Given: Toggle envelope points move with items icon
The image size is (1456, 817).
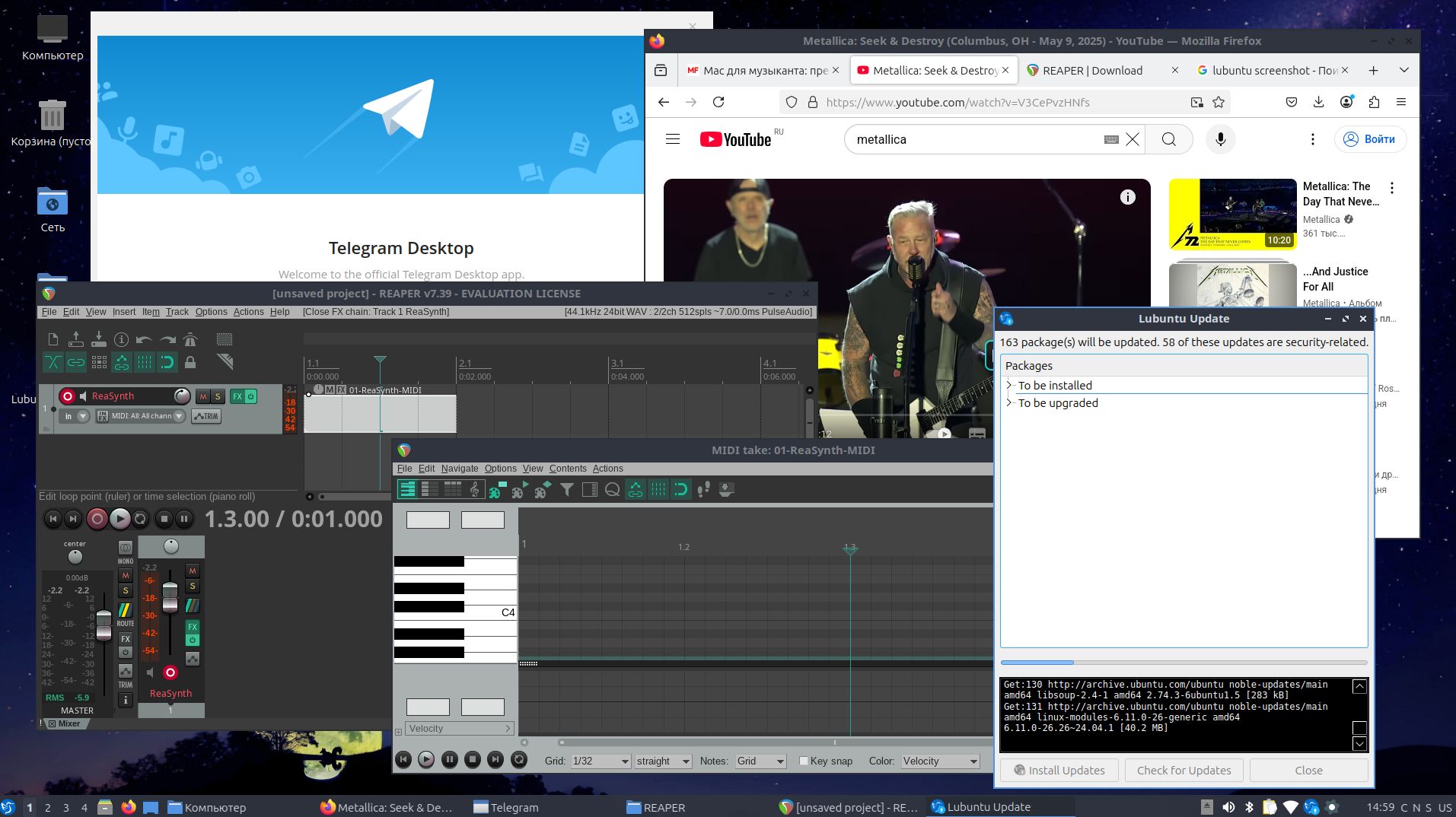Looking at the screenshot, I should click(x=121, y=362).
